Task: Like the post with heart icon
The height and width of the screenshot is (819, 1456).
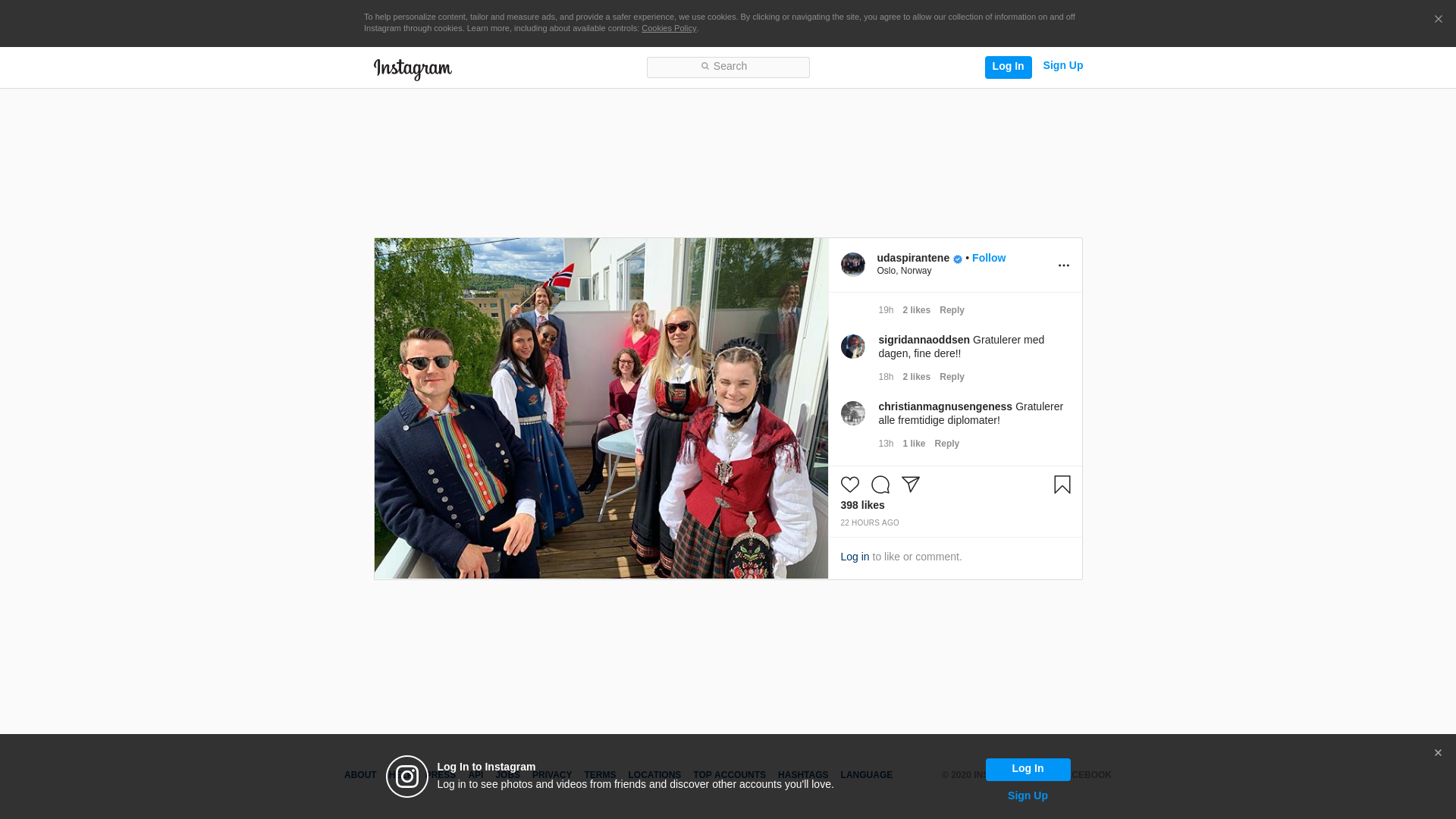Action: point(849,485)
